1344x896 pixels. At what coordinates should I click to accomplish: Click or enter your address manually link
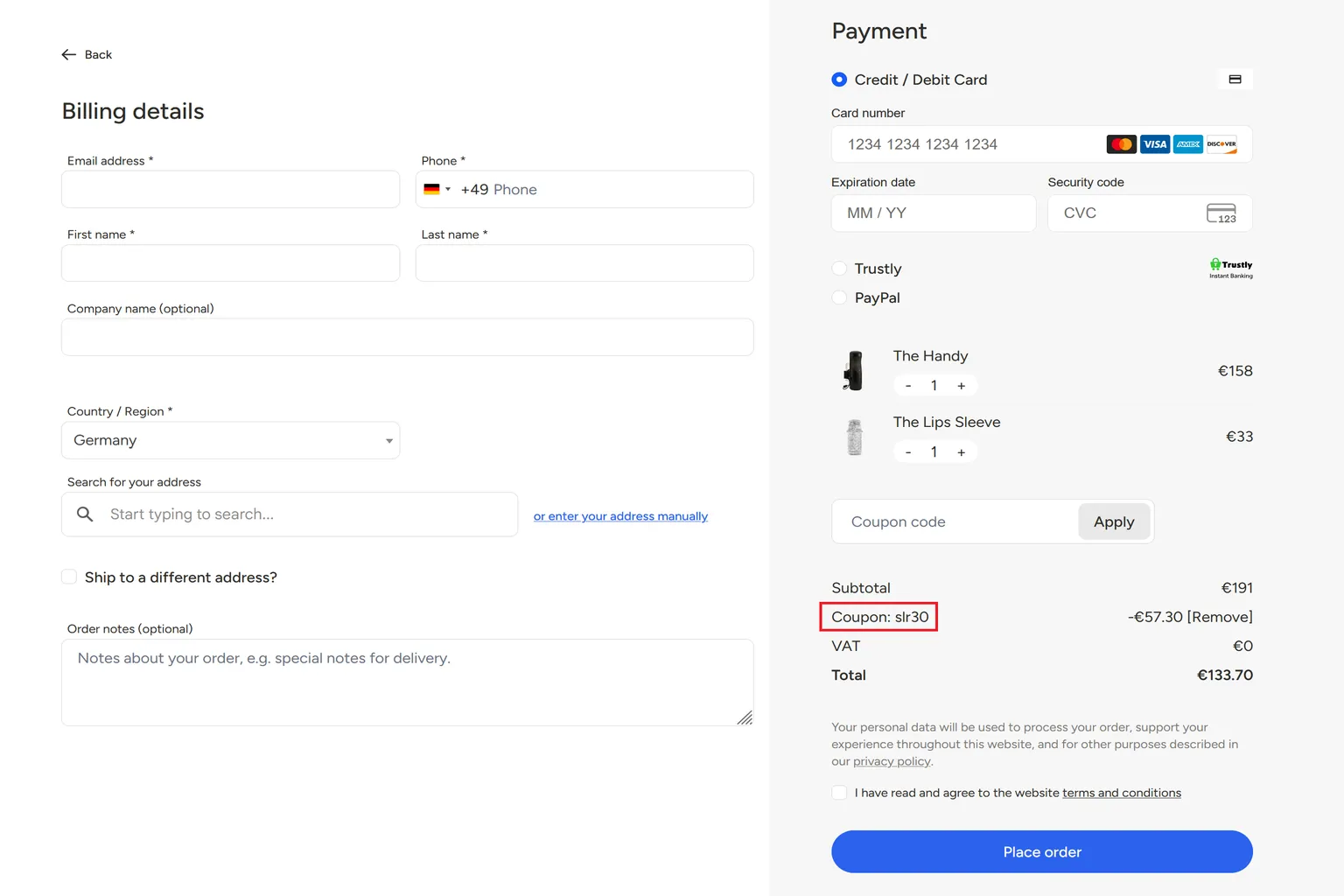[620, 516]
